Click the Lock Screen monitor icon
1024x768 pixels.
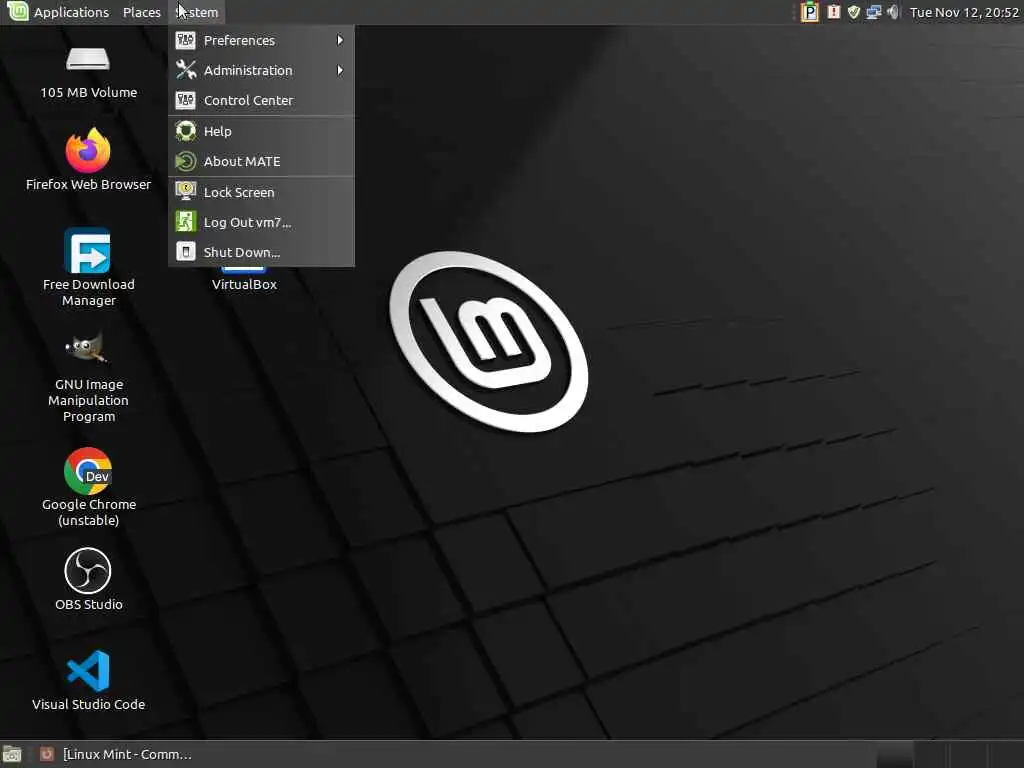[185, 191]
